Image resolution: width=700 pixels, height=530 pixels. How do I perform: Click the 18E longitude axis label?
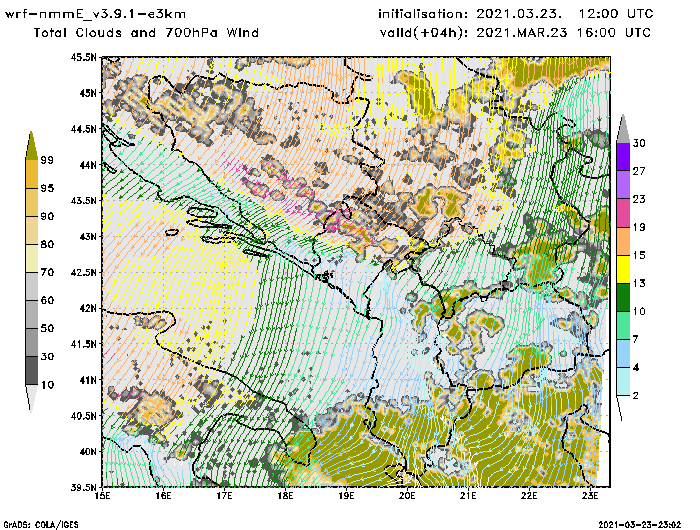pos(285,495)
